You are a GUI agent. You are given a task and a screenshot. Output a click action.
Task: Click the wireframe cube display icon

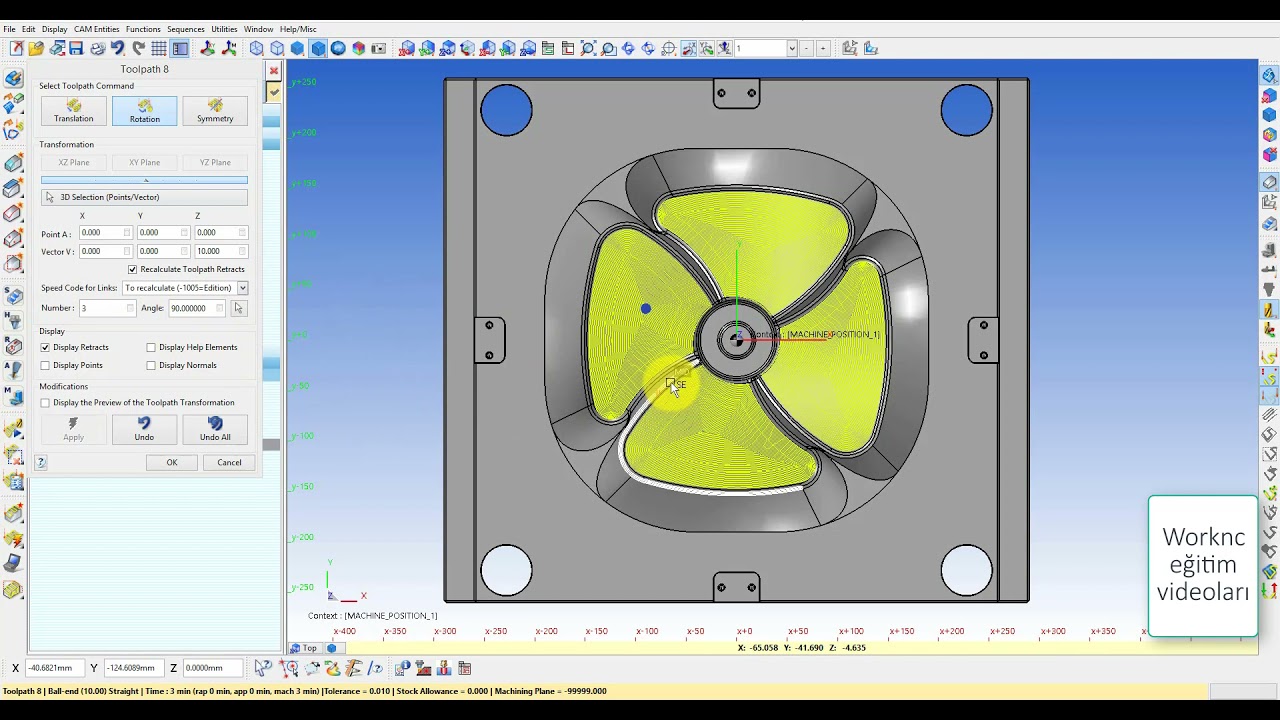pos(257,48)
